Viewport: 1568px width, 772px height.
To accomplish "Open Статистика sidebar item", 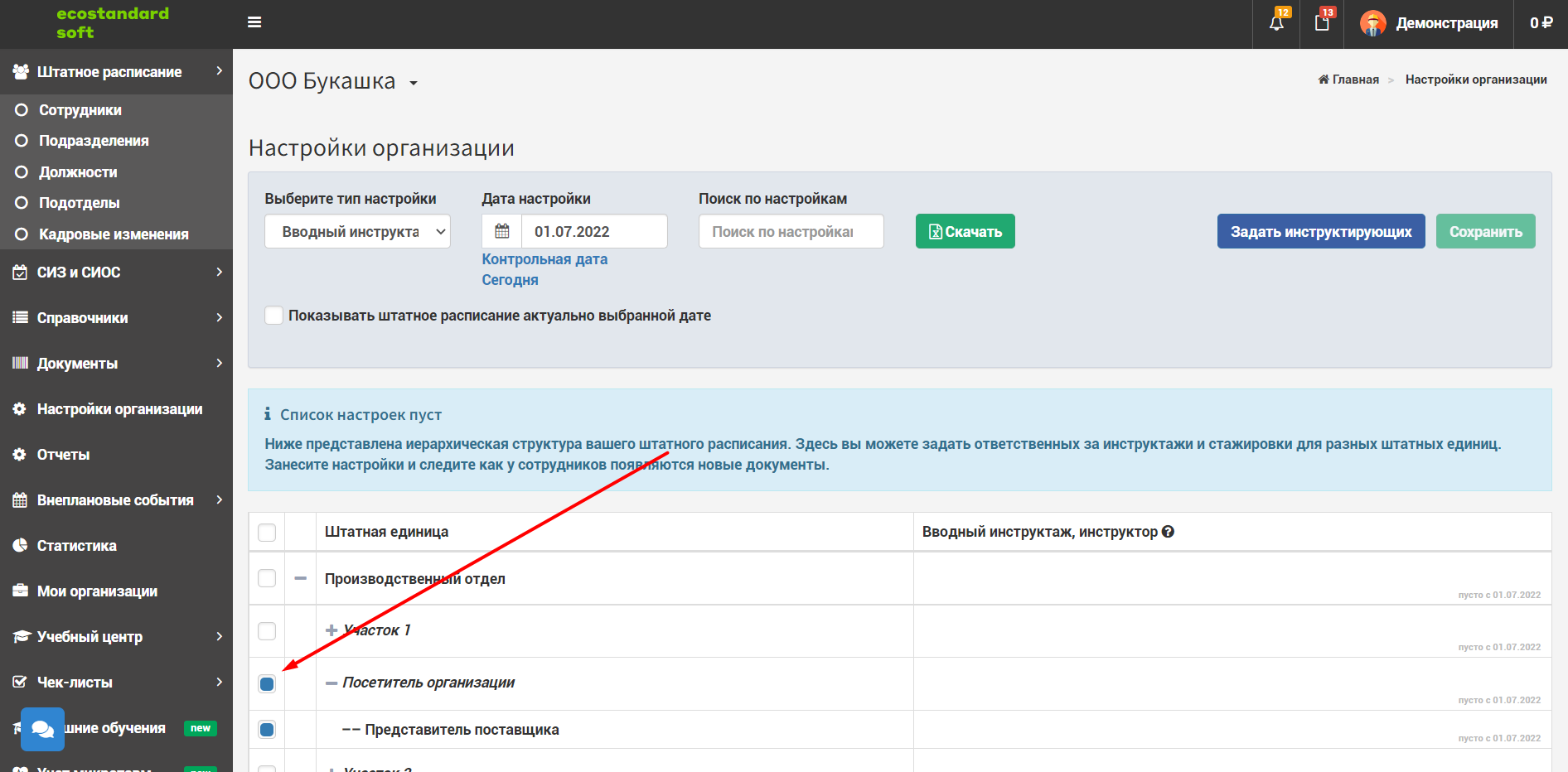I will (77, 546).
